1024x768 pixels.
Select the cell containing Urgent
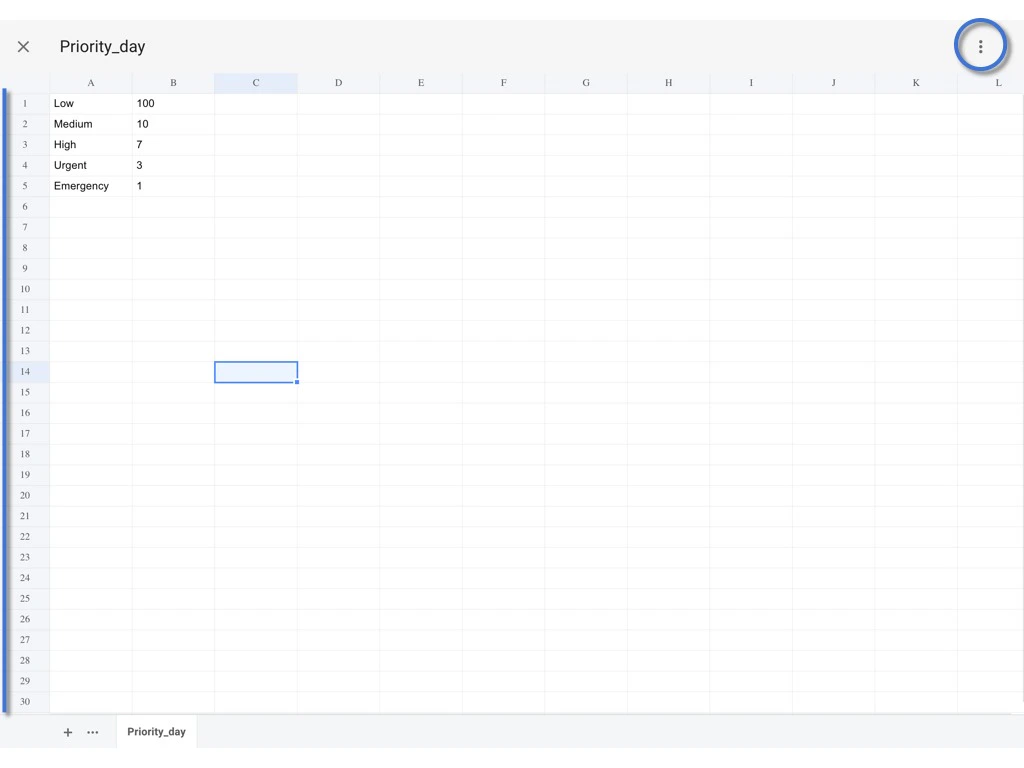click(x=91, y=165)
